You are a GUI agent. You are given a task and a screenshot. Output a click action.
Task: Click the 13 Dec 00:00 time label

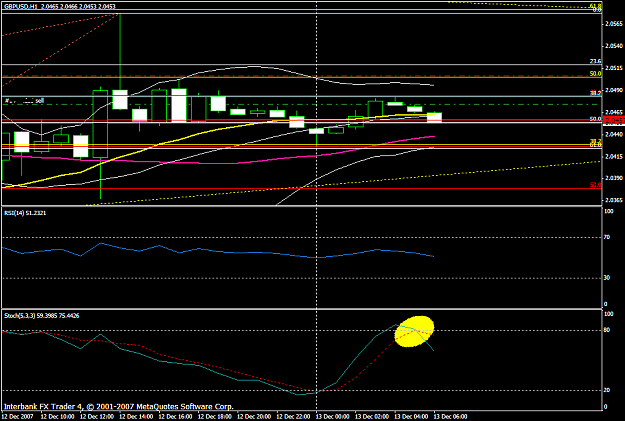333,417
